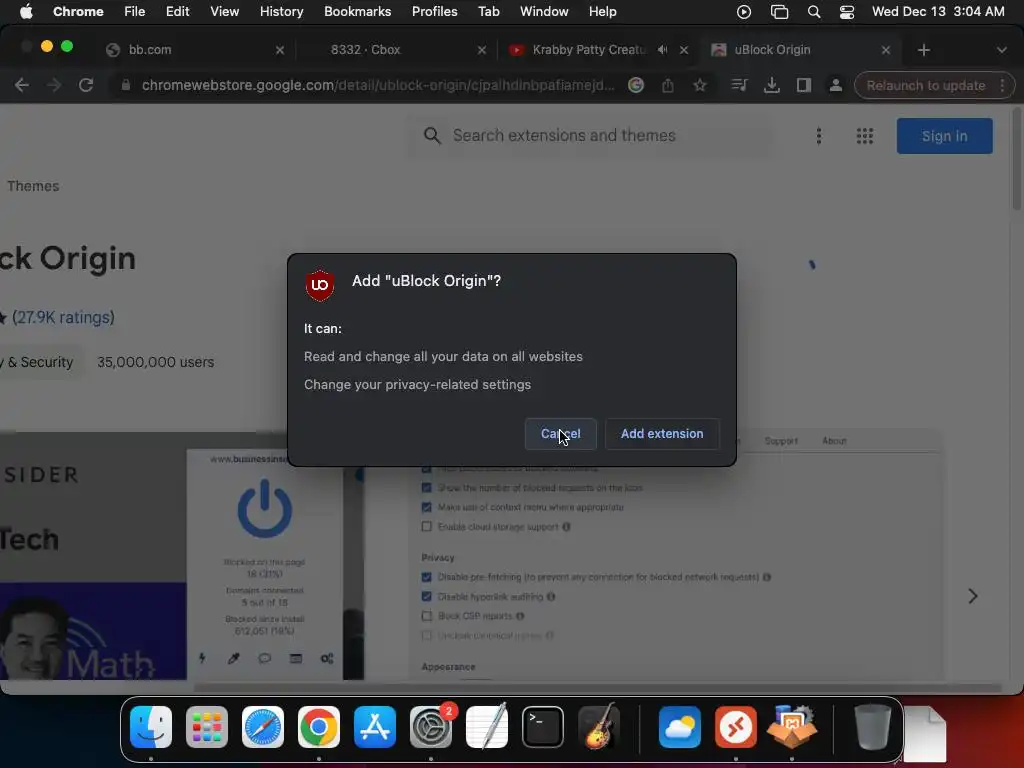Open the Chrome profile avatar icon
This screenshot has height=768, width=1024.
[x=835, y=85]
